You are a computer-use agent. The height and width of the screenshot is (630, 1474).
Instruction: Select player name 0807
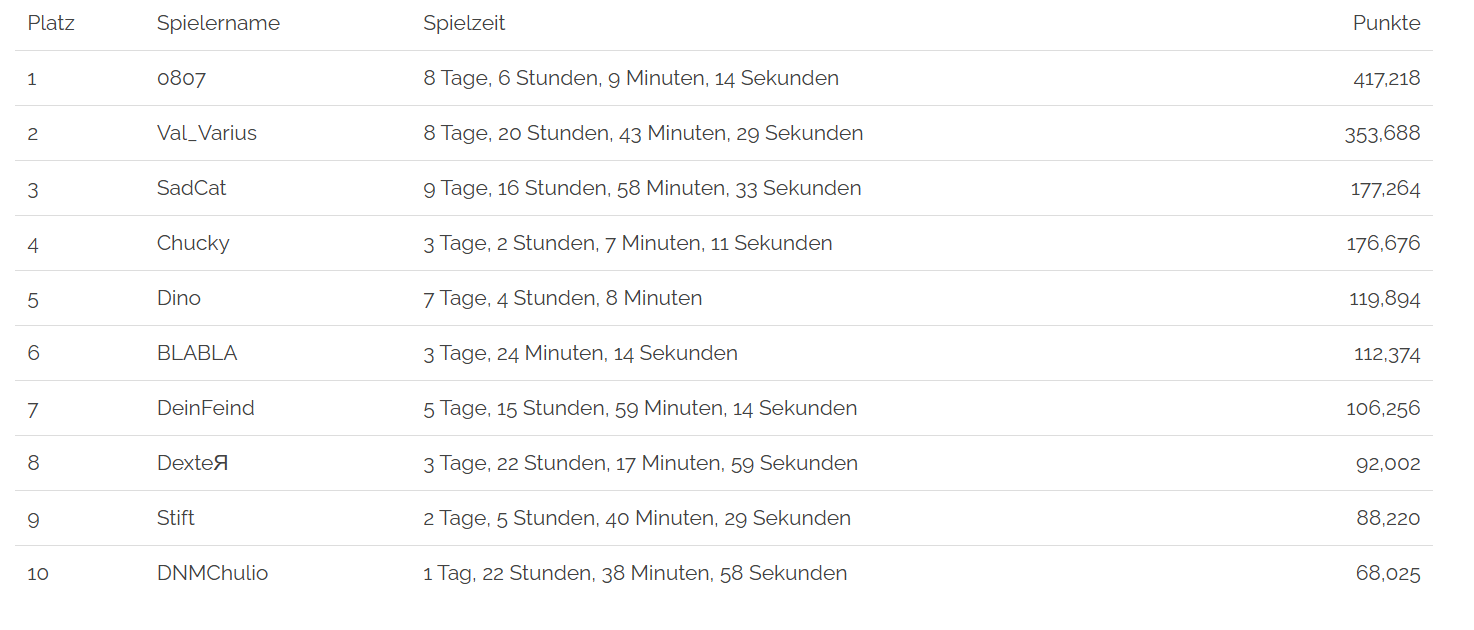(181, 78)
